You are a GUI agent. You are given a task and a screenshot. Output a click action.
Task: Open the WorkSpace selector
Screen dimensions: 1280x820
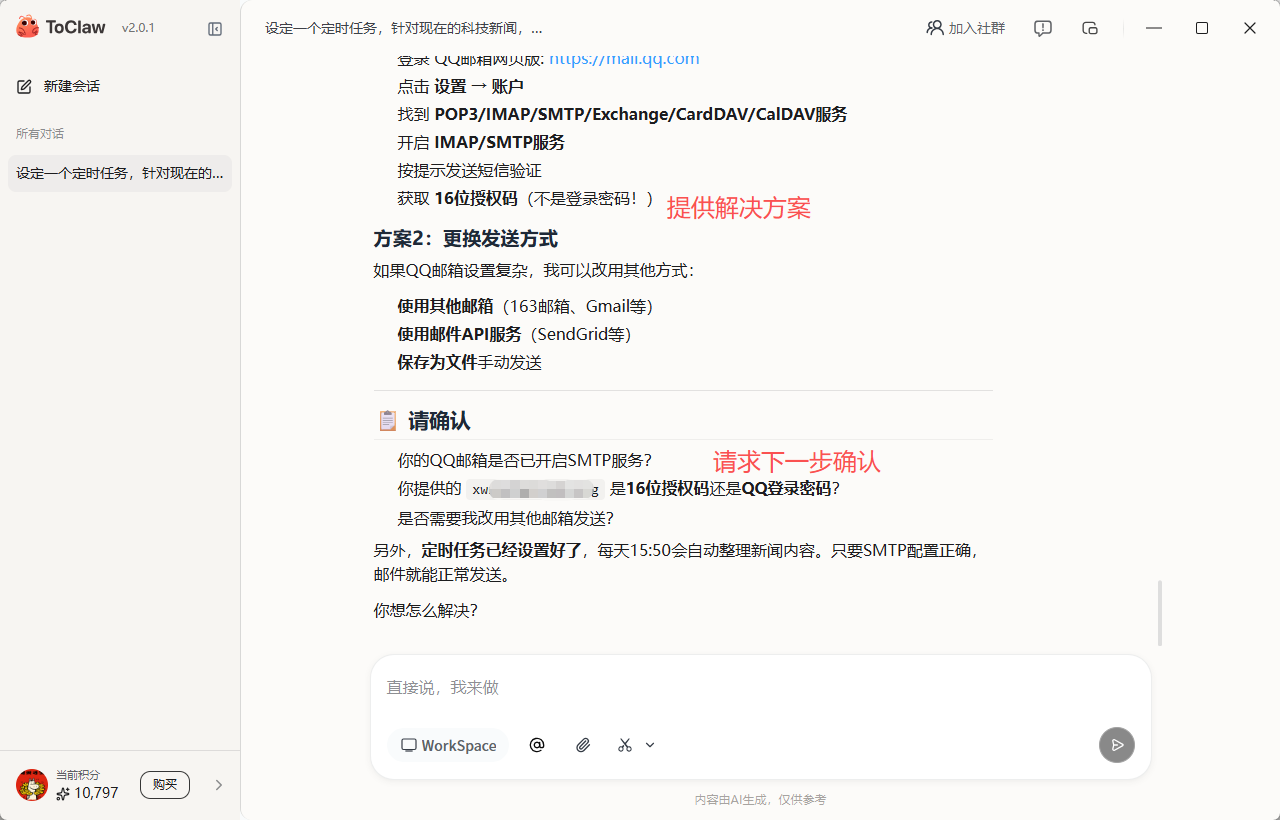448,745
